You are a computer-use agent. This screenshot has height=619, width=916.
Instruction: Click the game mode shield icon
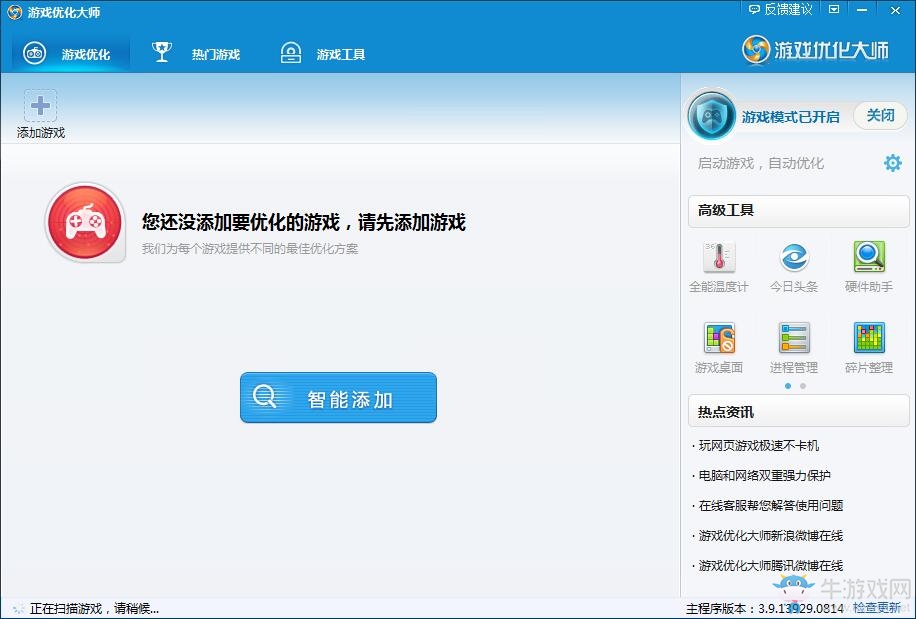point(711,116)
